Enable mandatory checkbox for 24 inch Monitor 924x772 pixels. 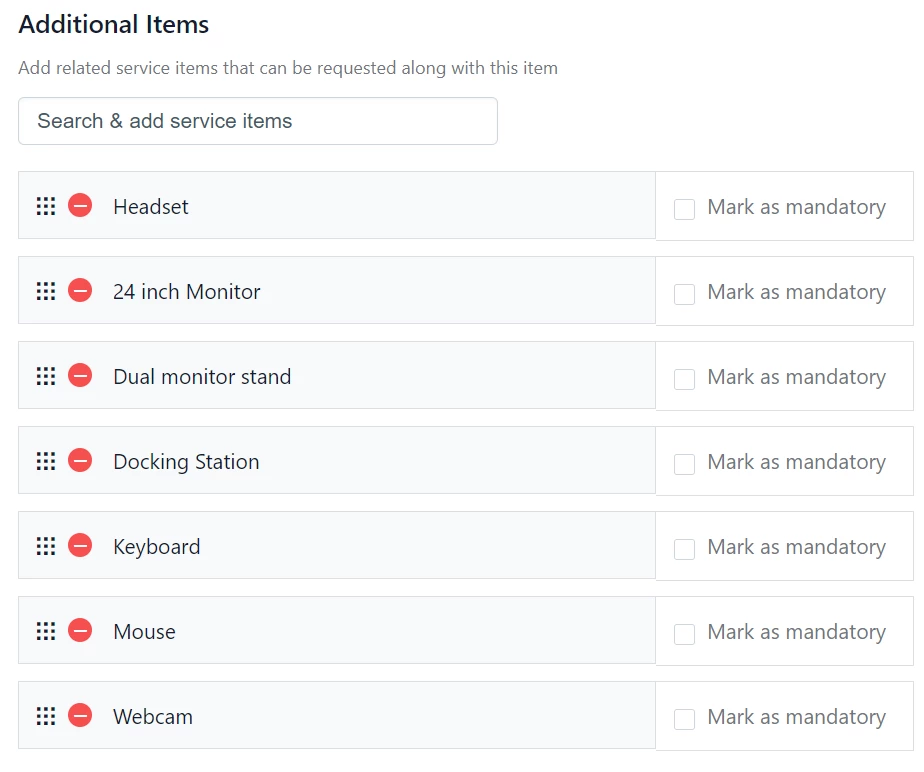click(x=684, y=293)
